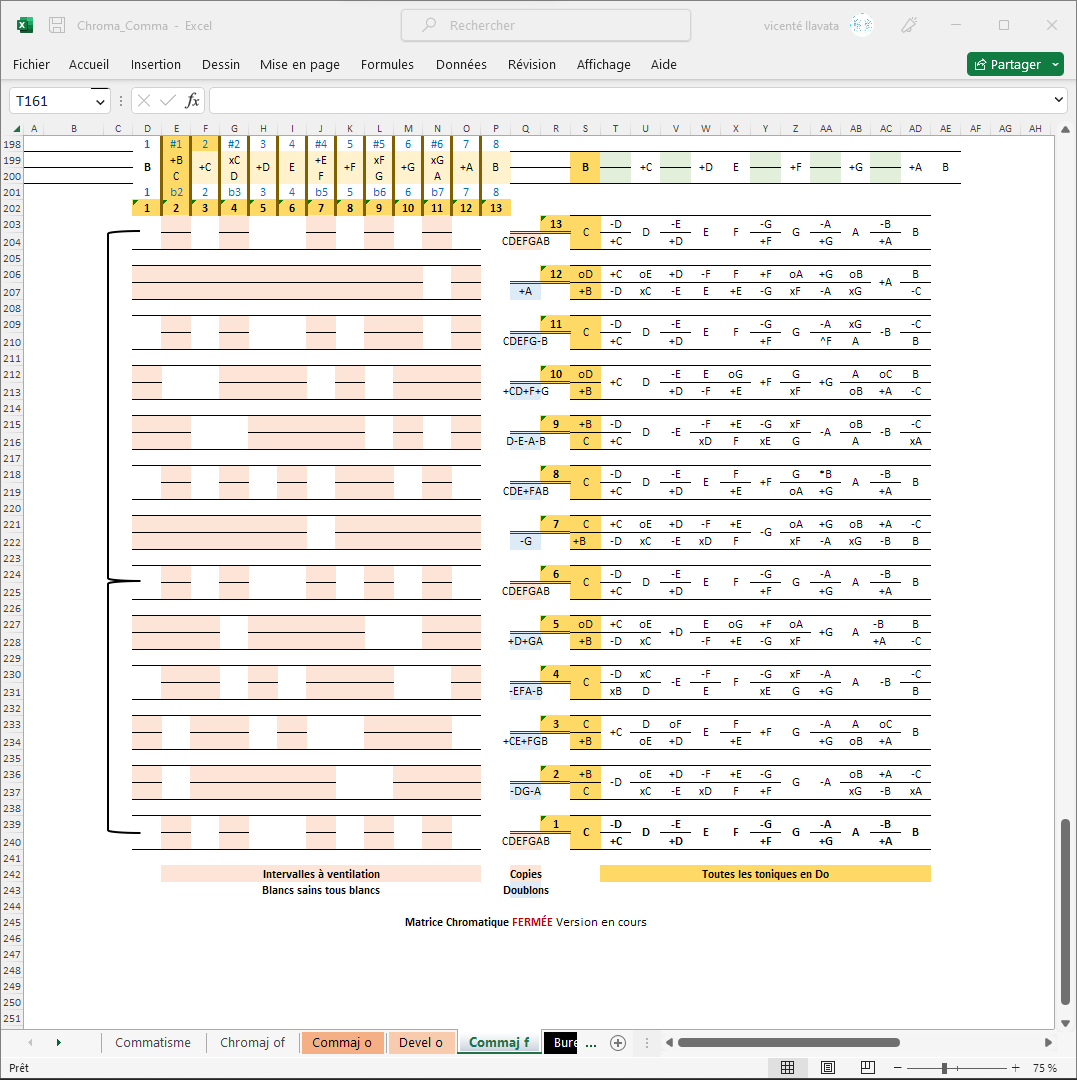Screen dimensions: 1077x1080
Task: Open the Name Box dropdown arrow
Action: (100, 101)
